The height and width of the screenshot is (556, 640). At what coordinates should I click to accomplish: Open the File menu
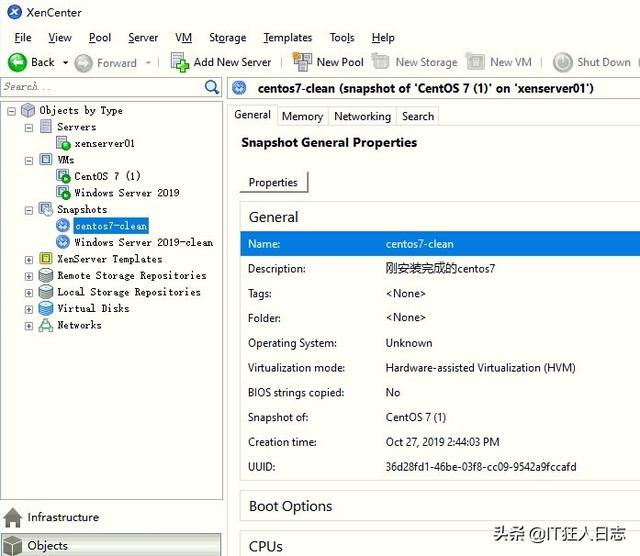(23, 38)
